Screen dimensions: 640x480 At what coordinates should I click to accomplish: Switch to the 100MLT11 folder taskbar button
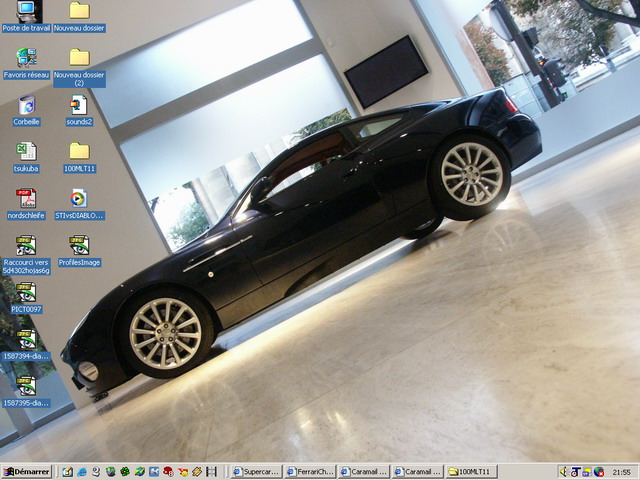[x=471, y=472]
